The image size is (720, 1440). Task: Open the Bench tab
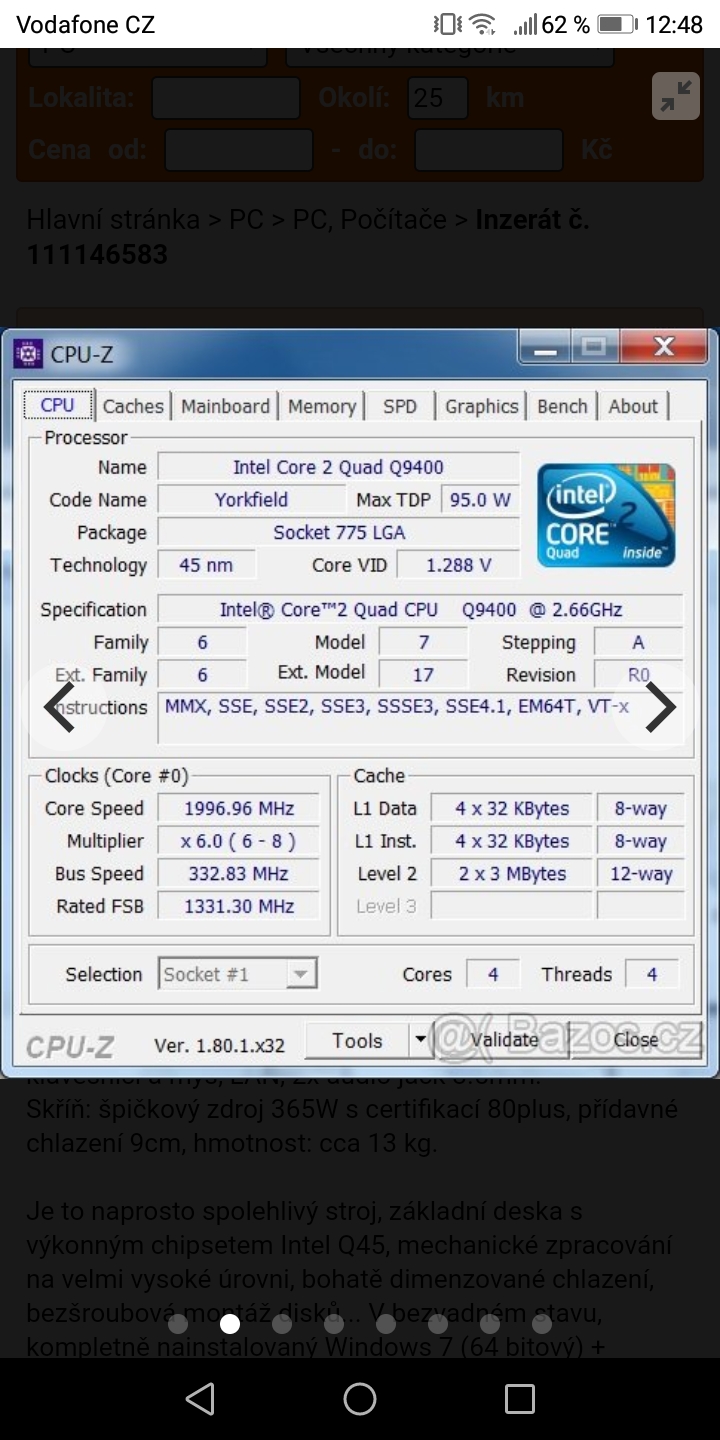click(562, 406)
